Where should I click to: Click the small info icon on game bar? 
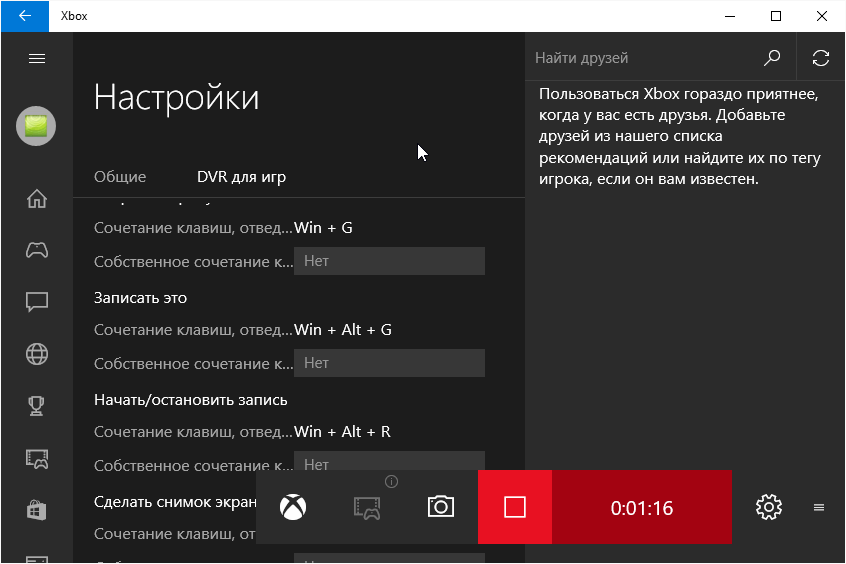391,481
